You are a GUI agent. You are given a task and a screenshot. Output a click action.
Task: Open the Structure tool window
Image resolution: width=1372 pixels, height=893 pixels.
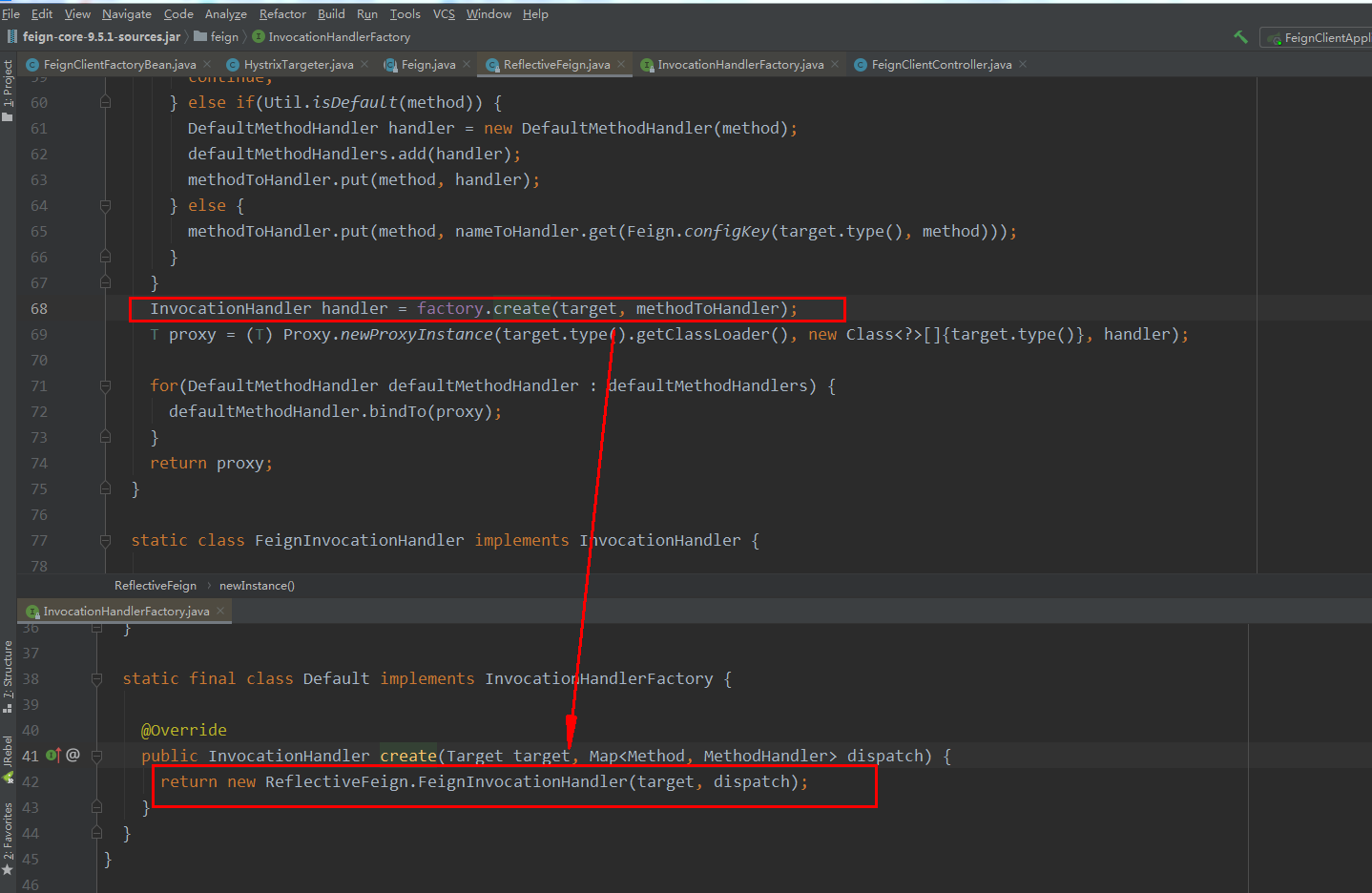(x=8, y=675)
